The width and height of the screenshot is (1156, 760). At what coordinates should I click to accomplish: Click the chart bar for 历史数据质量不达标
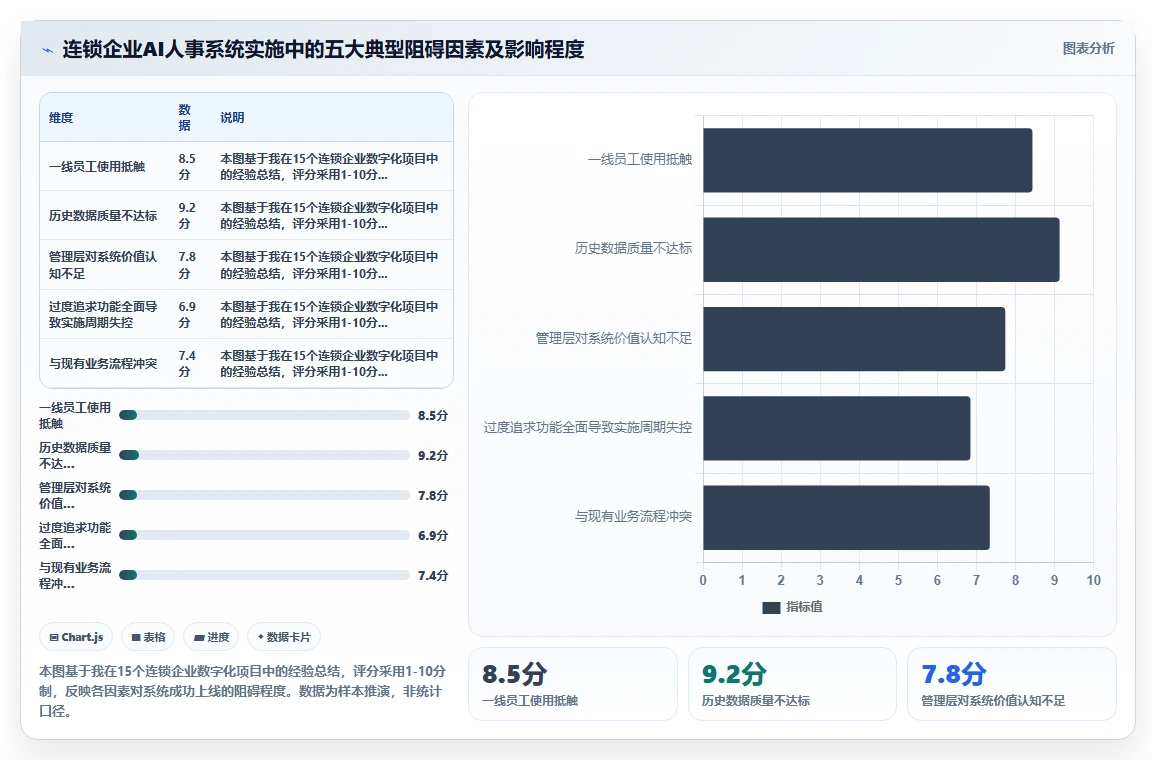click(881, 249)
